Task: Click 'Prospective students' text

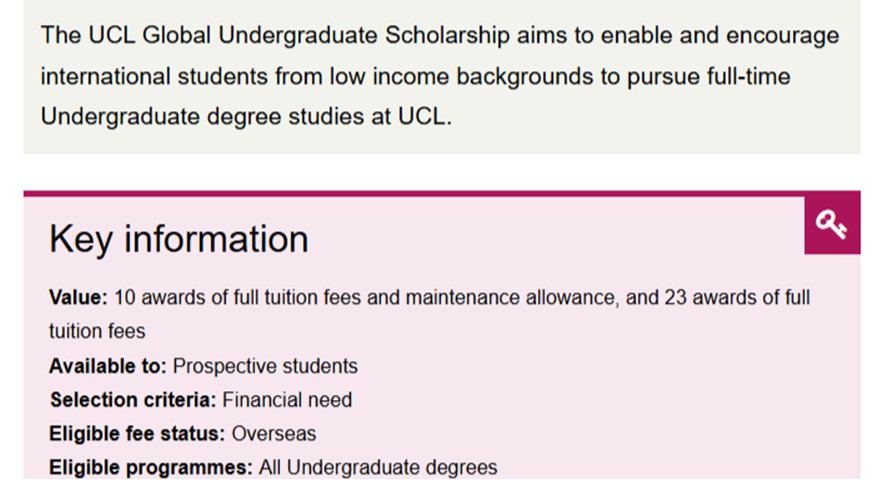Action: [x=265, y=366]
